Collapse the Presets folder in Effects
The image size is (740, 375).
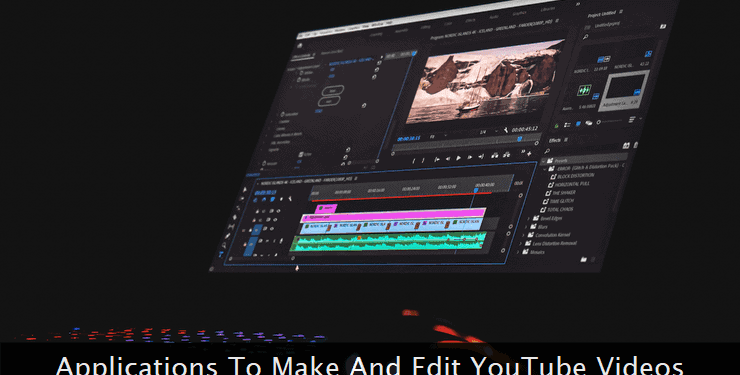point(543,161)
